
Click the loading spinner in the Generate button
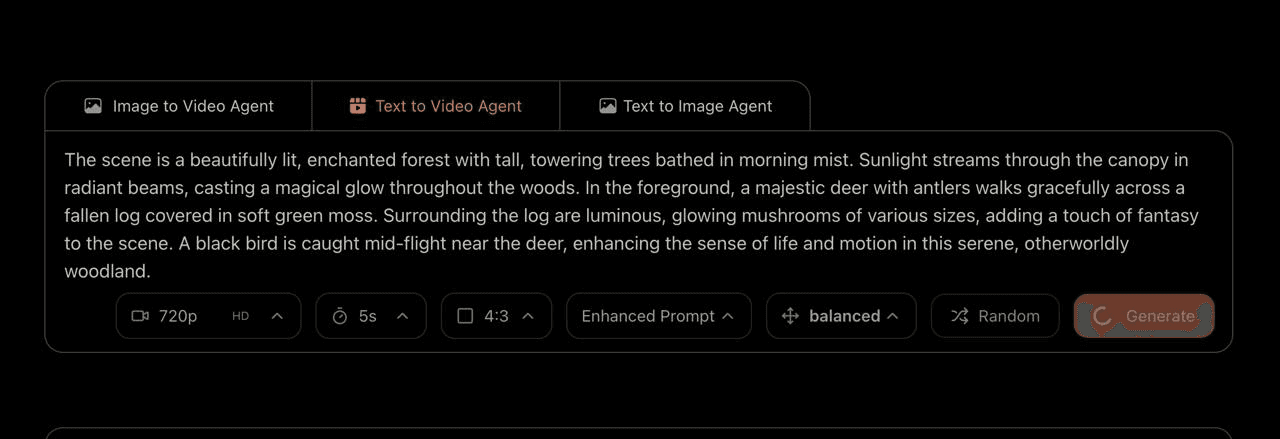pyautogui.click(x=1102, y=316)
